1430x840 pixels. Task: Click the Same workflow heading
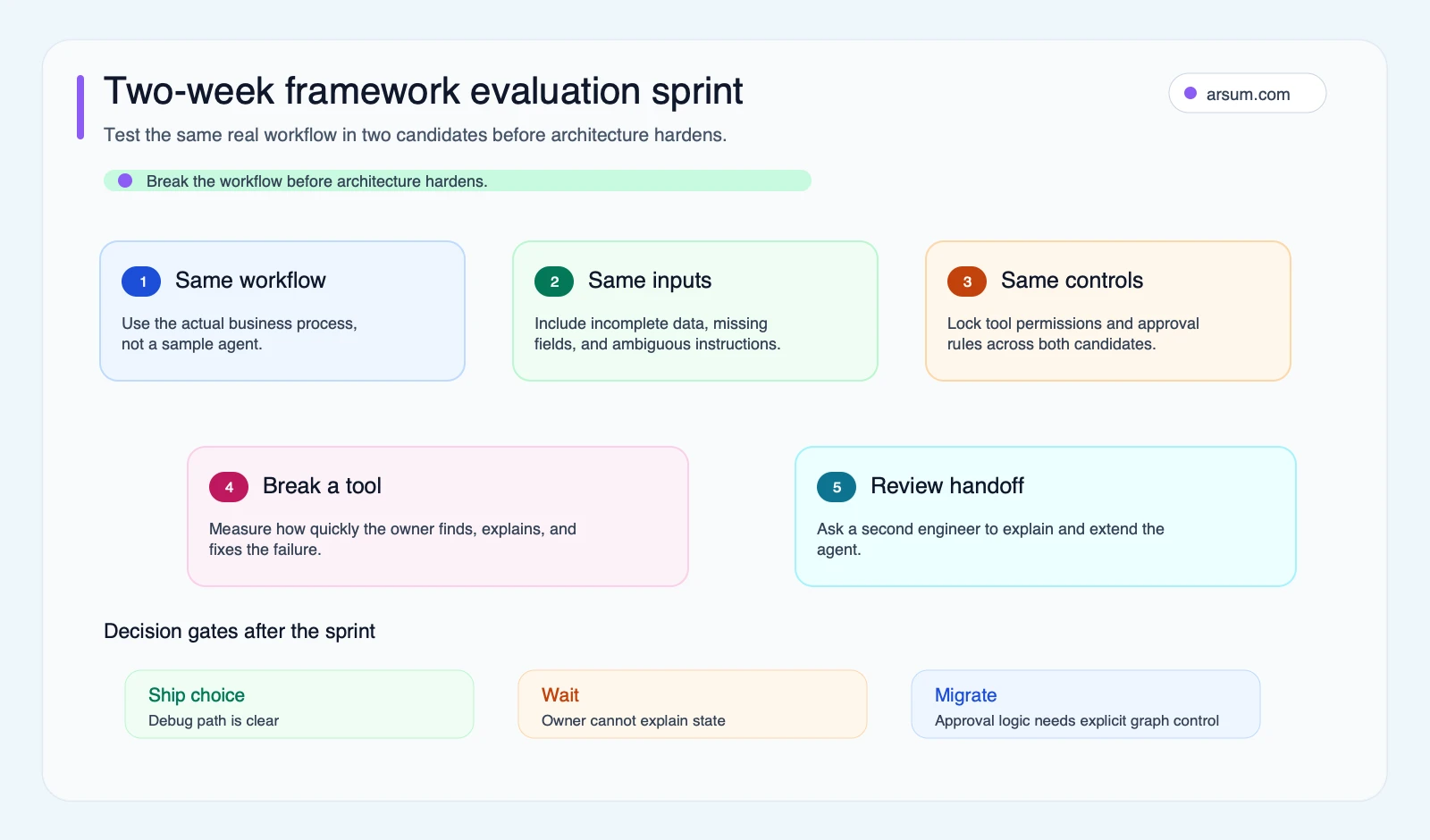pyautogui.click(x=250, y=281)
